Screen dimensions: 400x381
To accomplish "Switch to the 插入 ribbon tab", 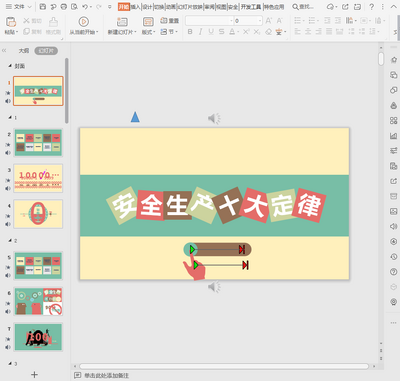I will point(135,7).
